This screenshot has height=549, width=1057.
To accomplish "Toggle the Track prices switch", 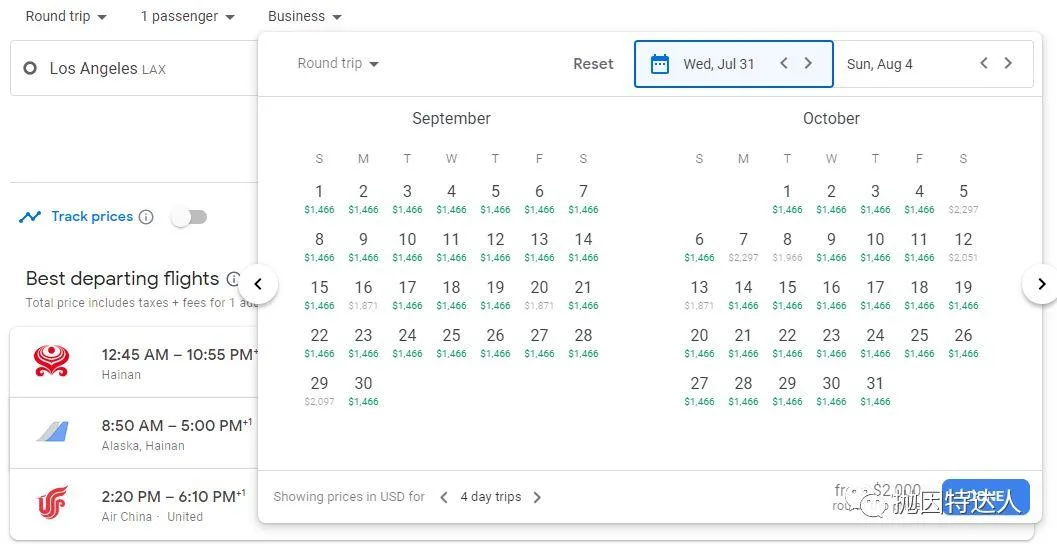I will (189, 217).
